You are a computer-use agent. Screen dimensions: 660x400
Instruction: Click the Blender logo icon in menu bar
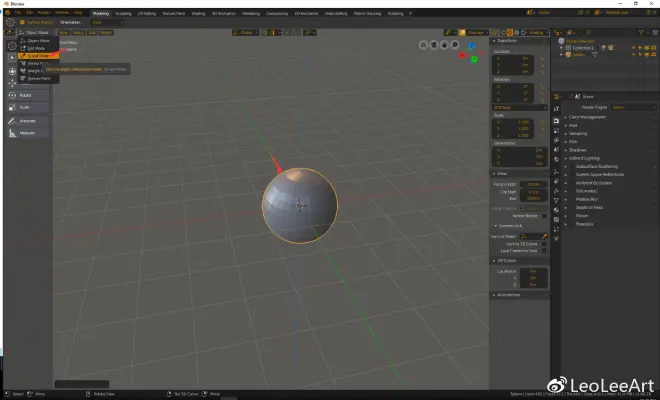pos(8,13)
